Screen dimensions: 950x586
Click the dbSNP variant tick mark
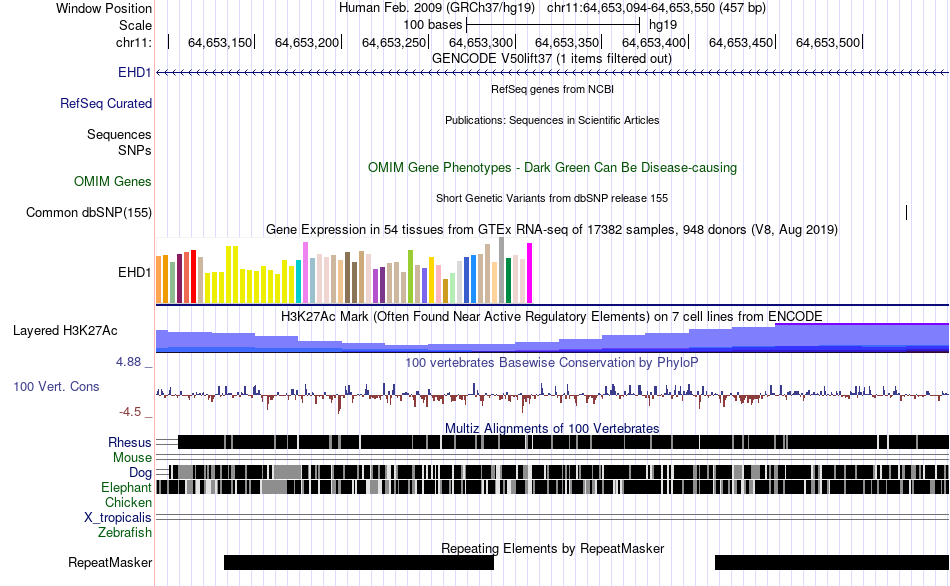click(906, 212)
